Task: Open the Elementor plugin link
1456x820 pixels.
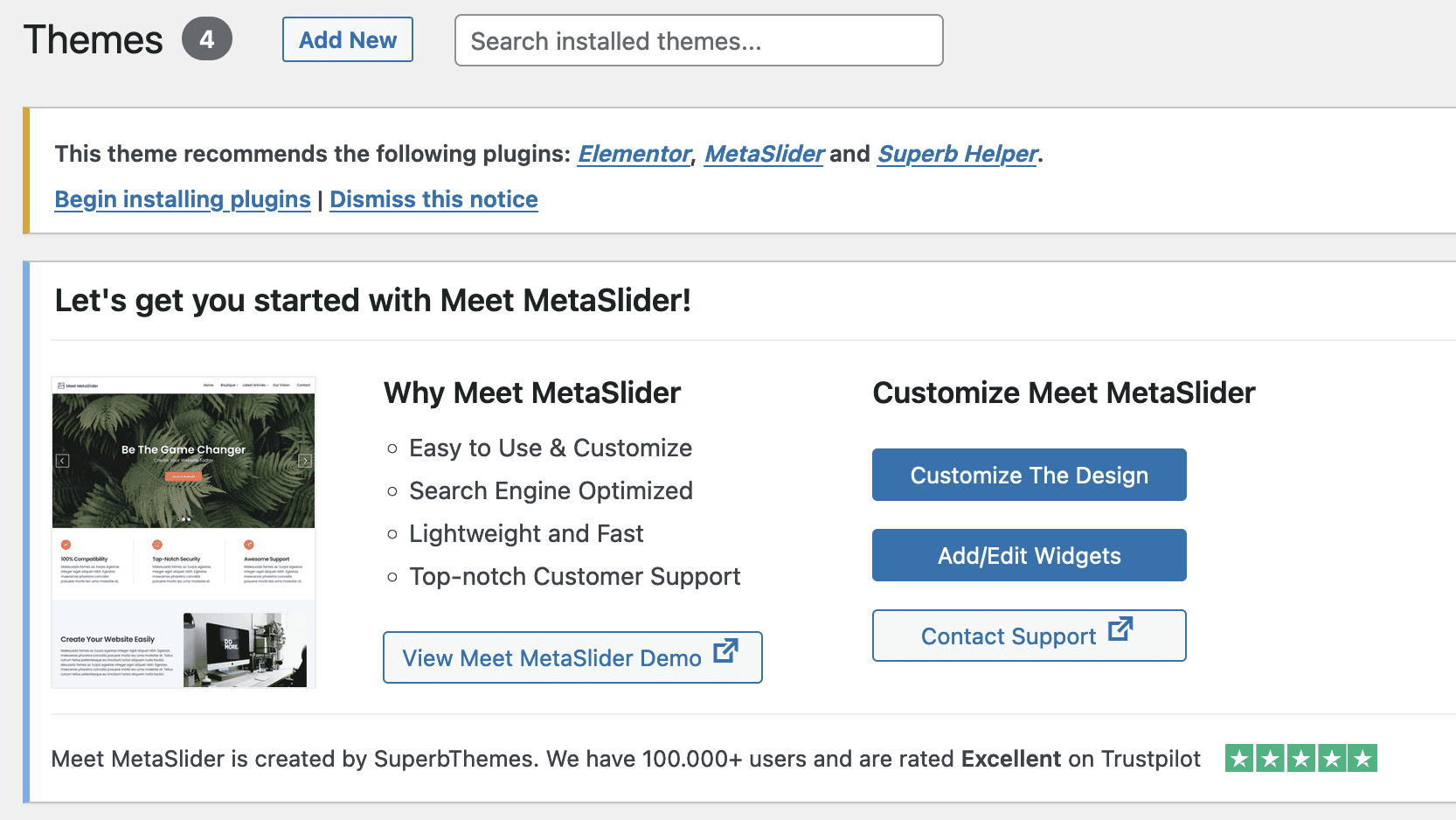Action: point(634,154)
